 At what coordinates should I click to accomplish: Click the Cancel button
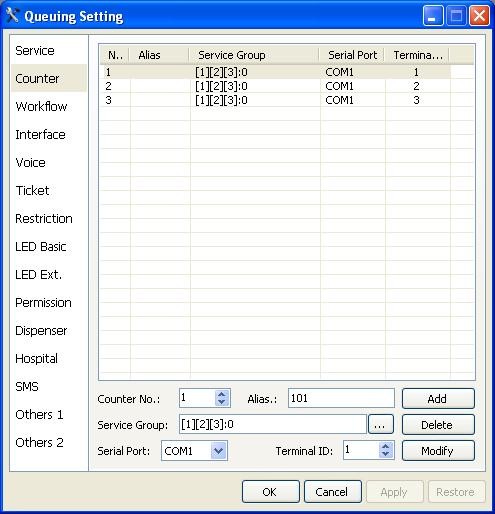click(333, 492)
